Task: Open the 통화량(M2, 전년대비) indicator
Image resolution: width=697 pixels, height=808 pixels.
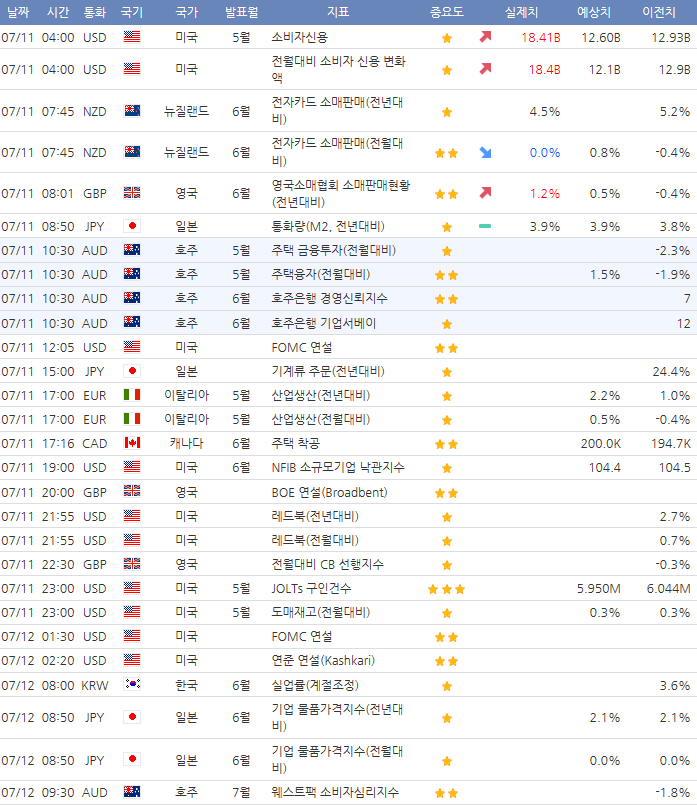Action: pos(328,226)
